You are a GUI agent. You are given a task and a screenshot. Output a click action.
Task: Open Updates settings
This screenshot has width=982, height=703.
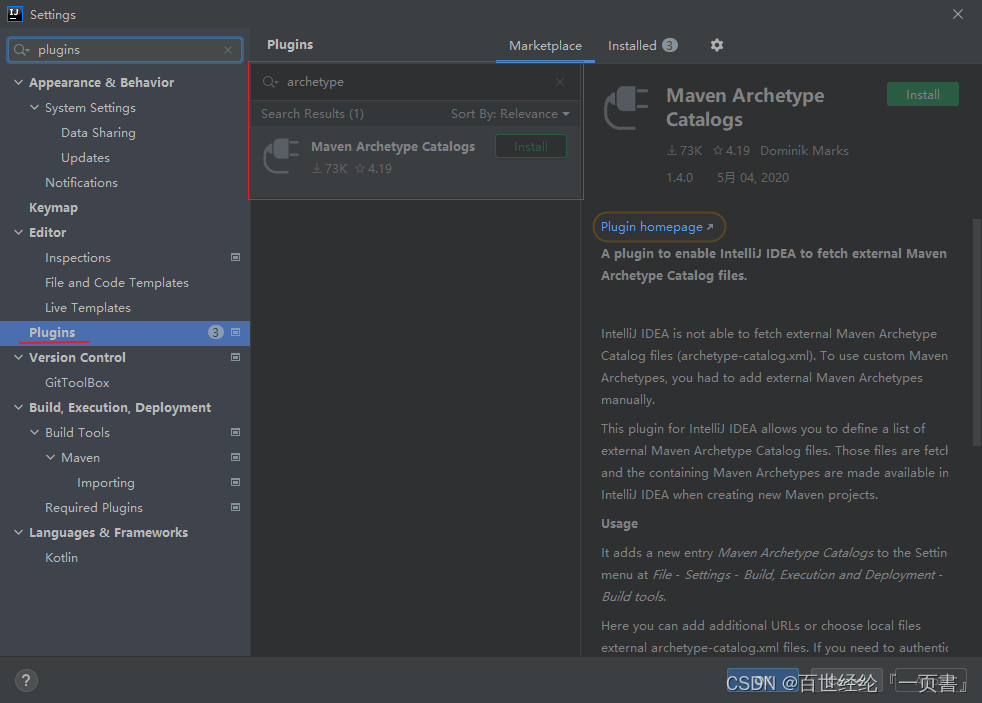85,158
